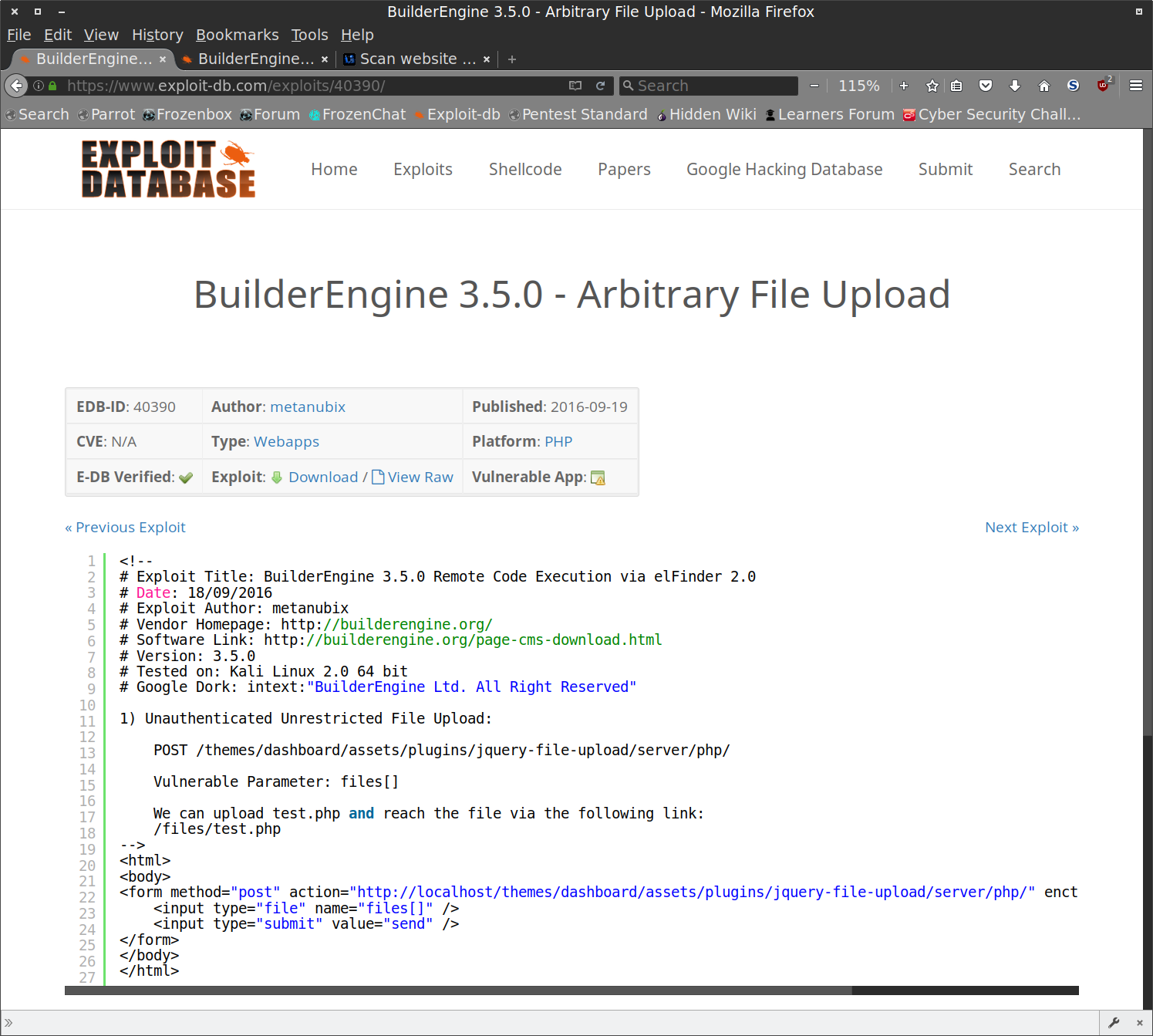Click the browser Search input box

coord(708,86)
